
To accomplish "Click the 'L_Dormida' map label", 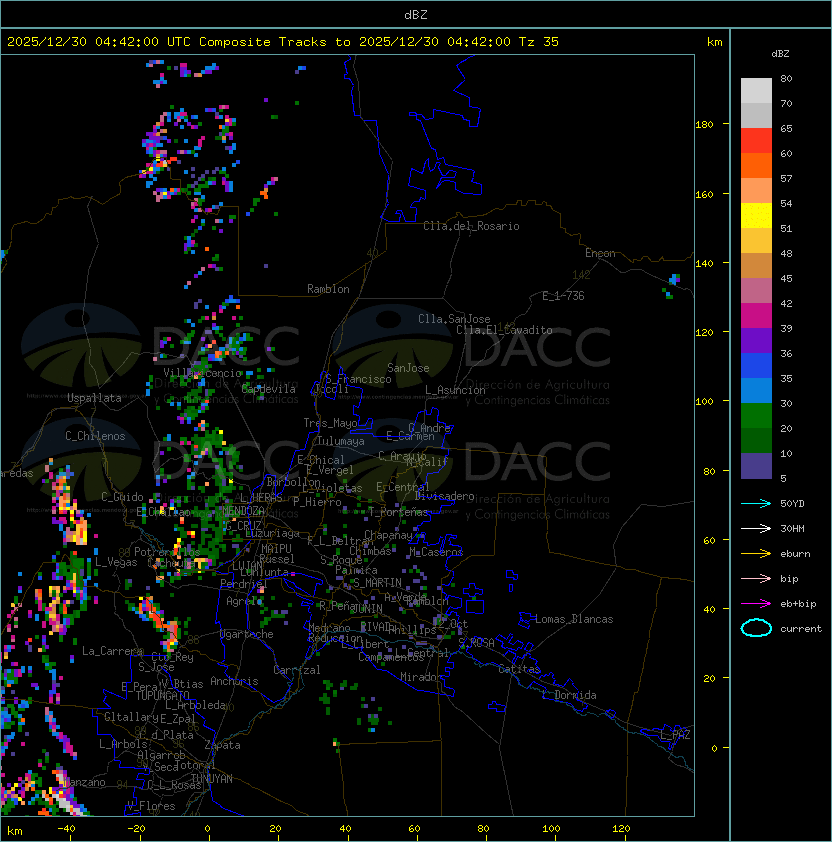I will pyautogui.click(x=569, y=695).
